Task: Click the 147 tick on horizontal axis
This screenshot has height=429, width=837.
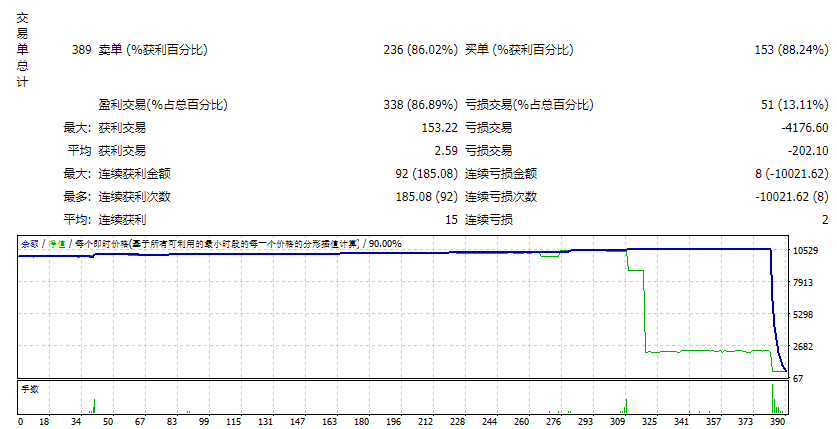Action: coord(298,422)
